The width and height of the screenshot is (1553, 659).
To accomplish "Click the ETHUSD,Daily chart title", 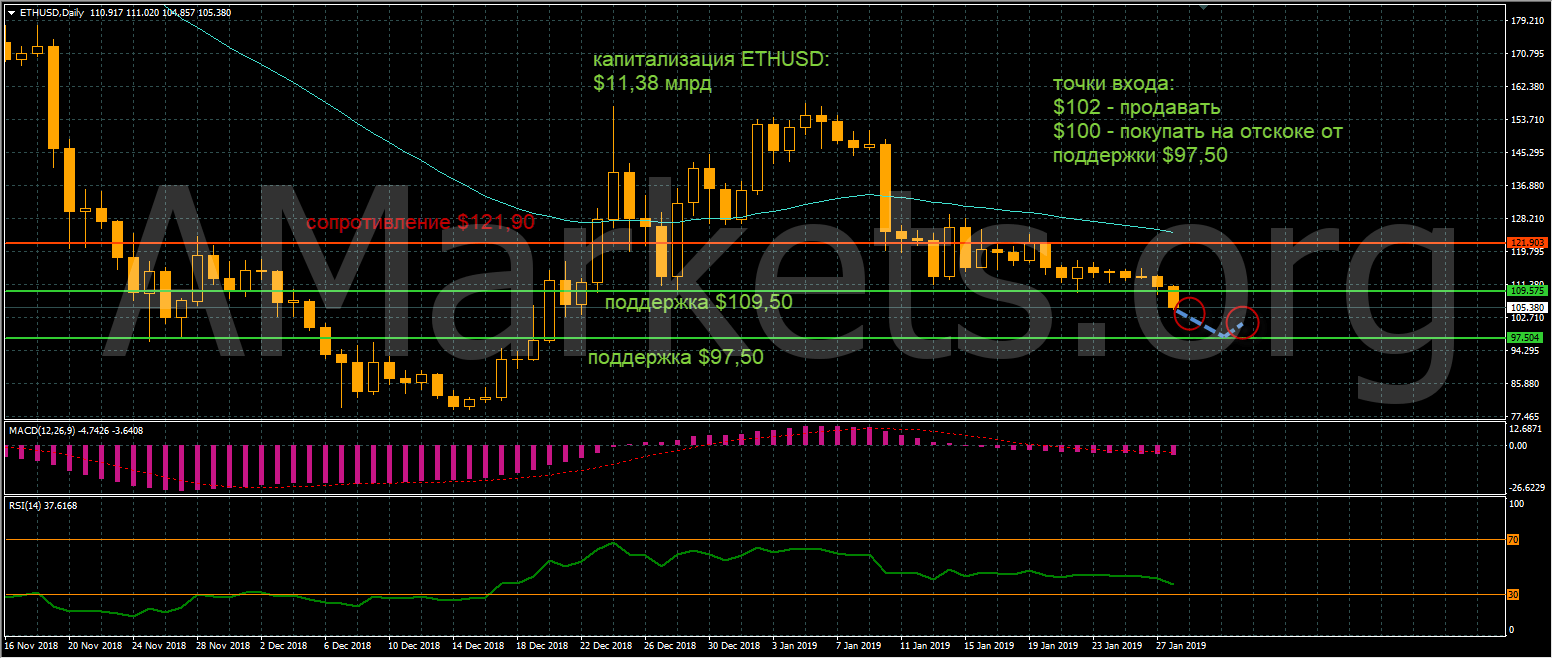I will (x=51, y=12).
